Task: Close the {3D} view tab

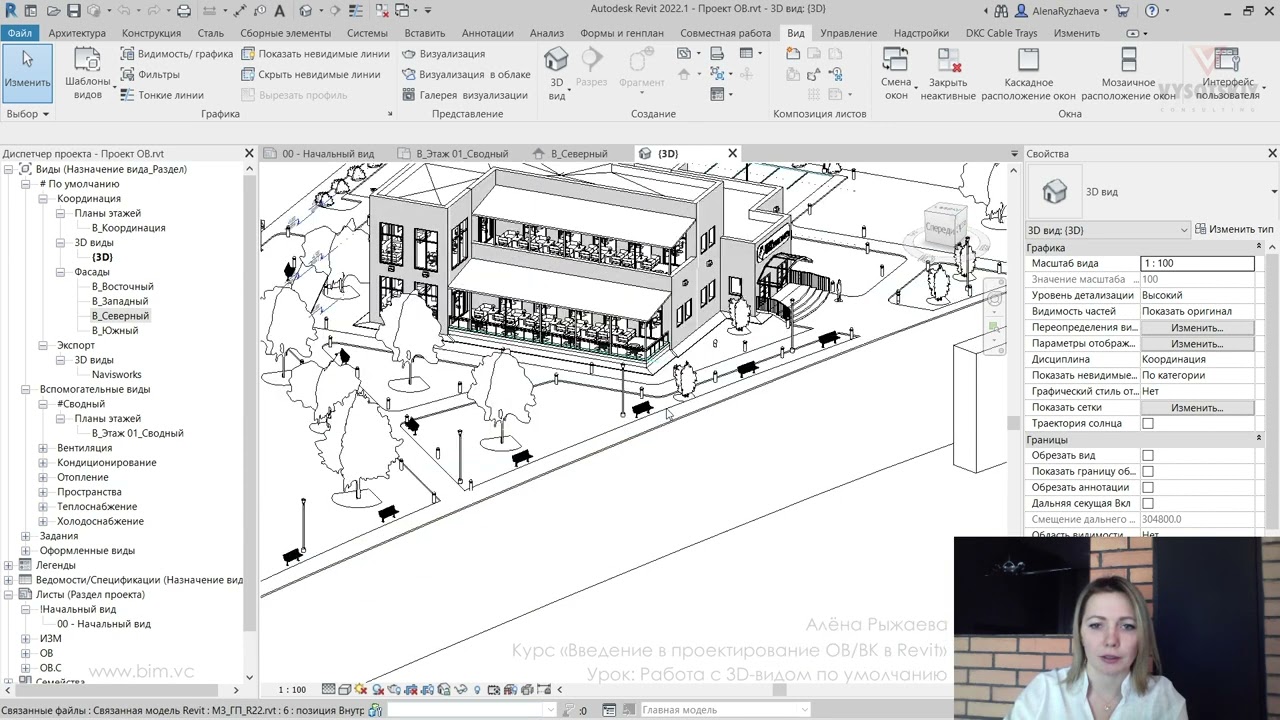Action: 732,153
